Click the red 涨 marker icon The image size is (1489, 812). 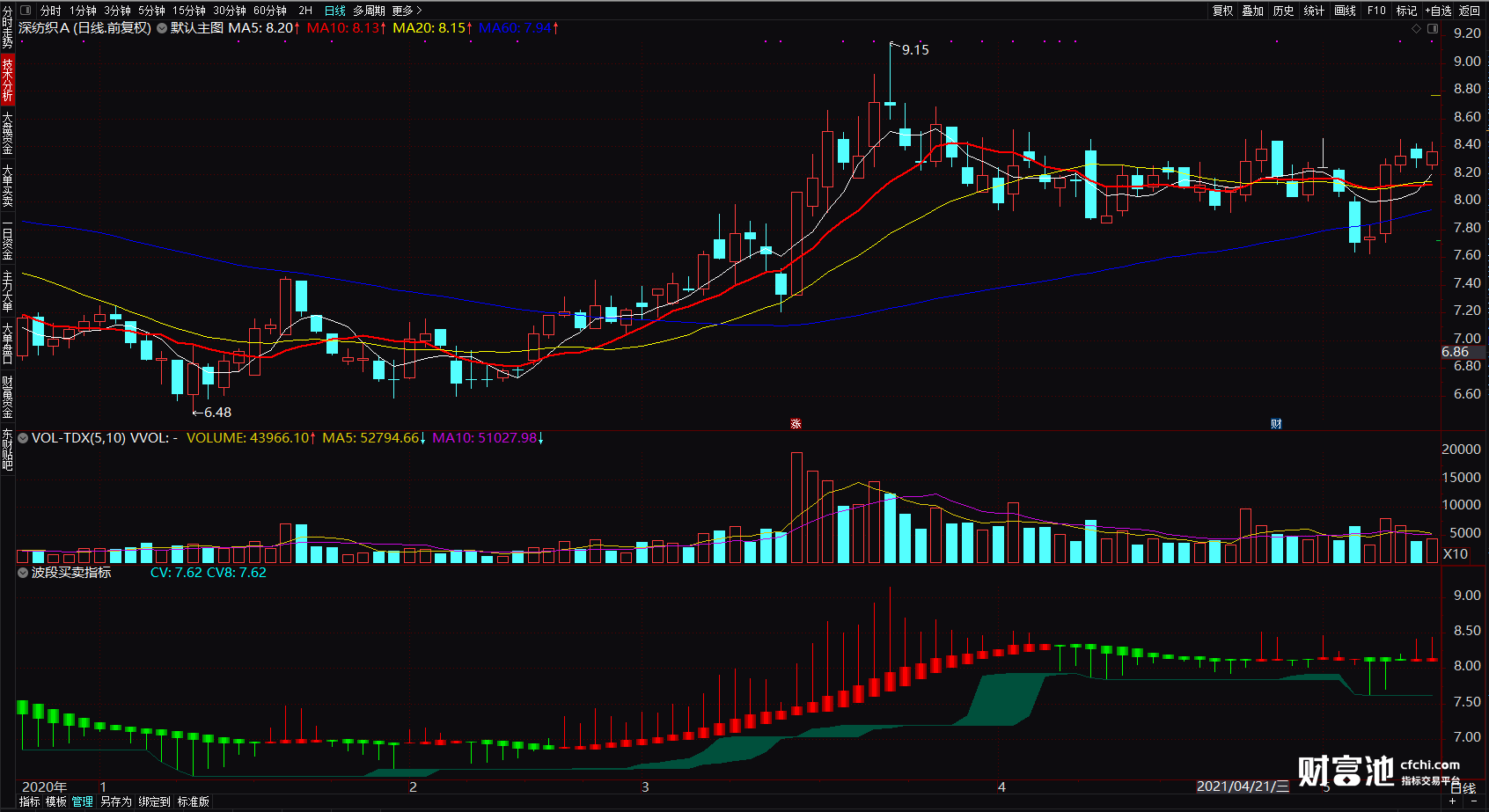(796, 424)
